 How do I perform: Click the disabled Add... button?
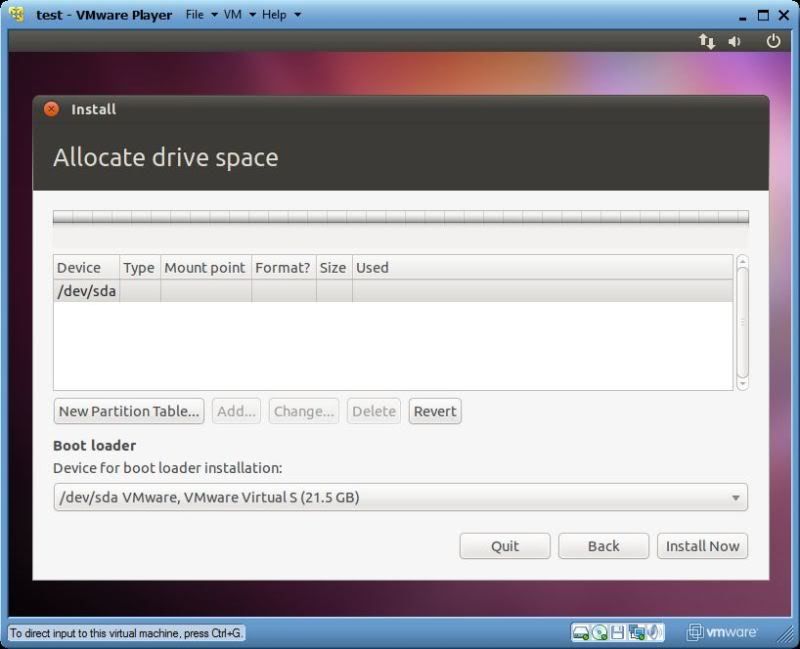pyautogui.click(x=236, y=411)
